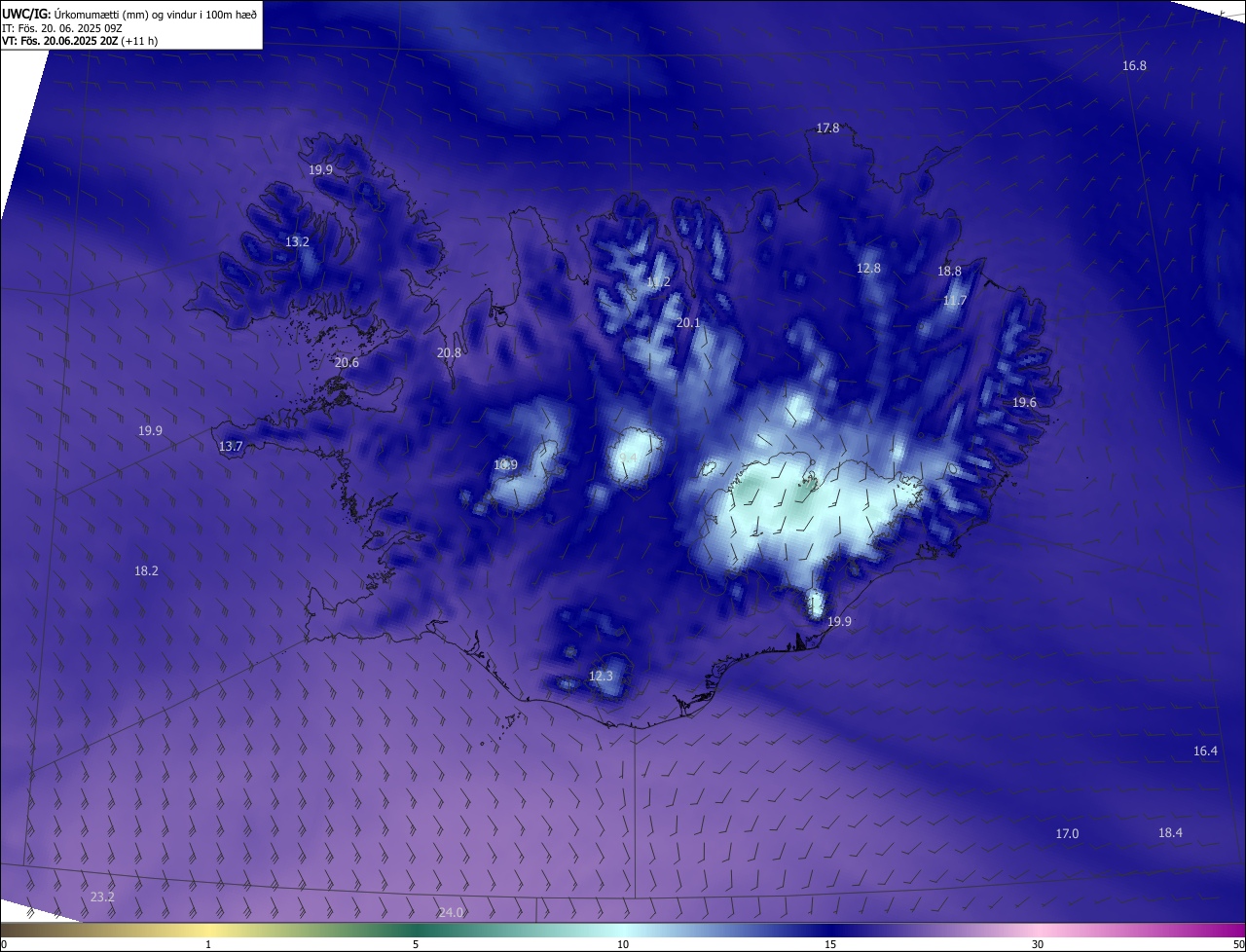1246x952 pixels.
Task: Click the 20.8 value on the map
Action: [x=449, y=352]
